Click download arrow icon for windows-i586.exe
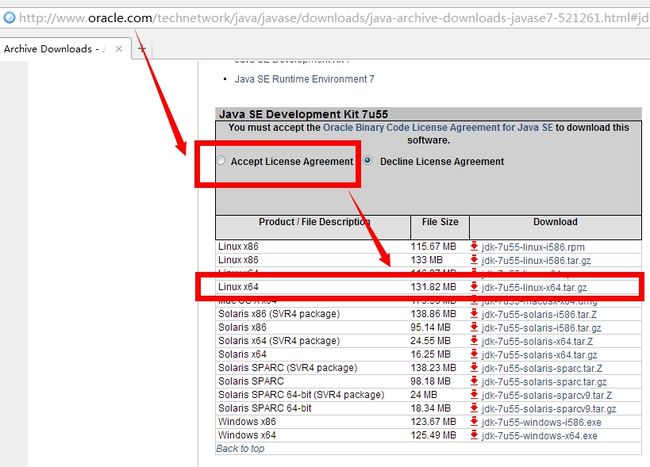650x467 pixels. pyautogui.click(x=474, y=422)
